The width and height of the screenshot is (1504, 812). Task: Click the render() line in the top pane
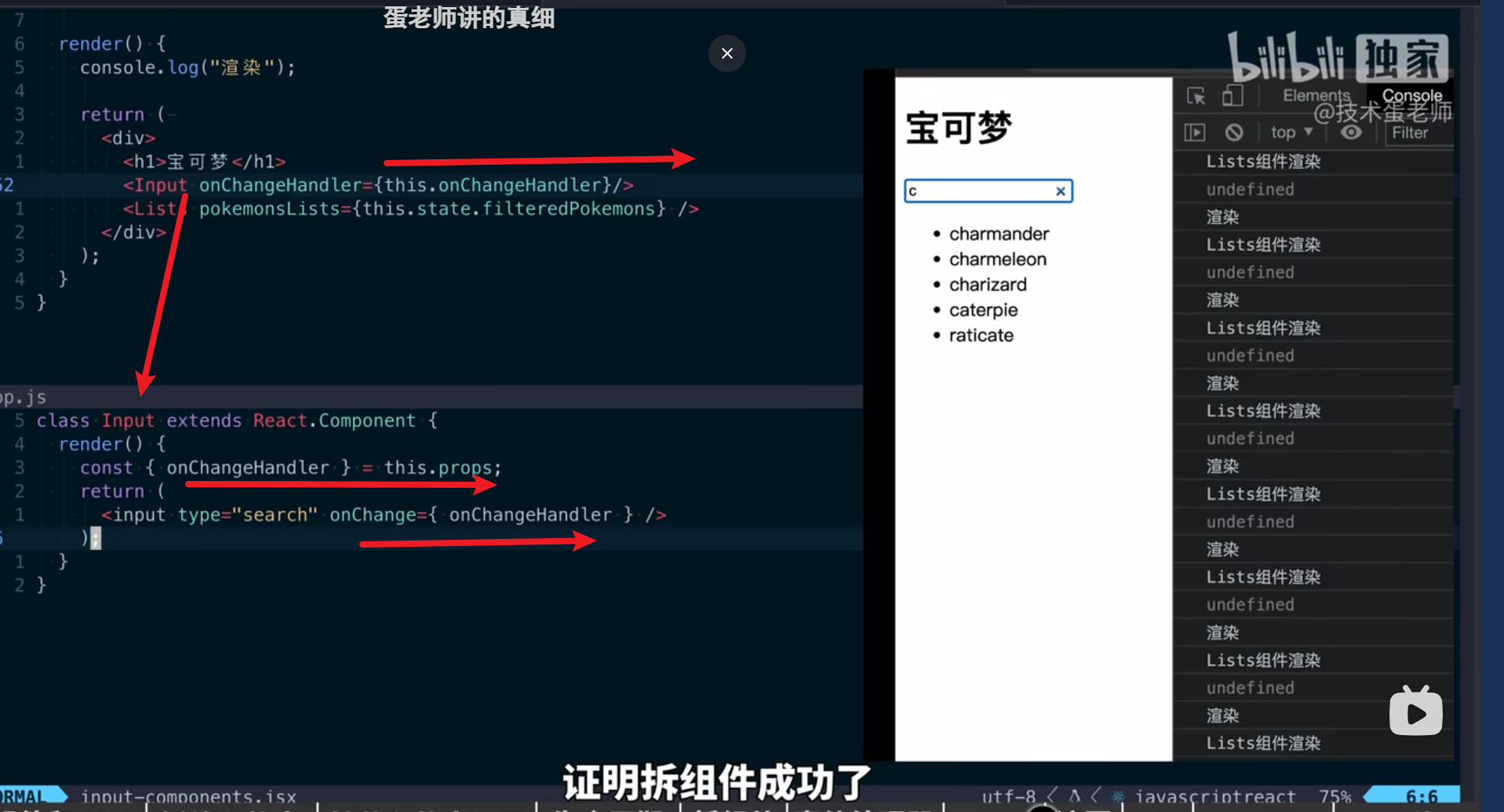point(111,44)
